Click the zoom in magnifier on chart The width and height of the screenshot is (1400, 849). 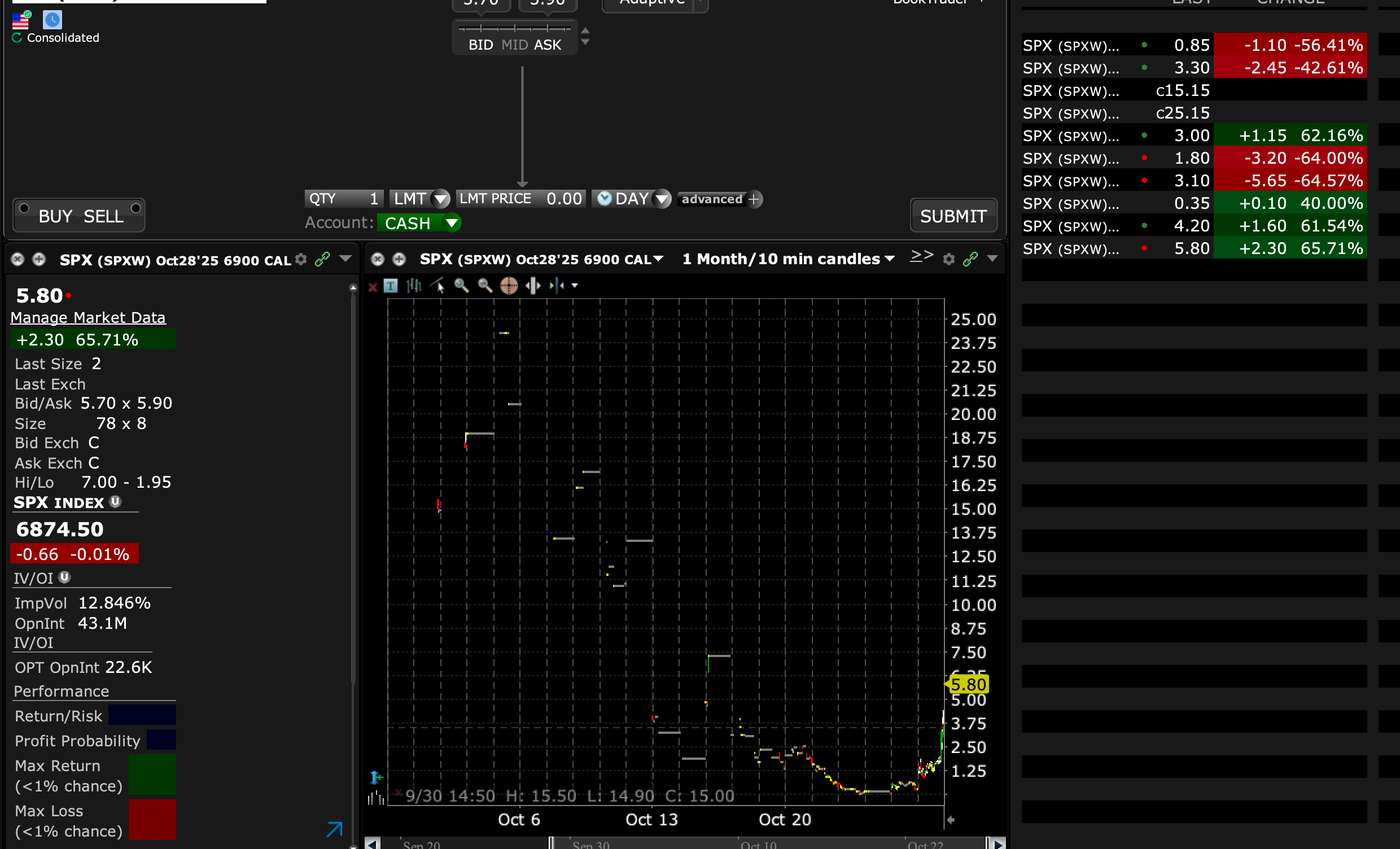(x=461, y=286)
